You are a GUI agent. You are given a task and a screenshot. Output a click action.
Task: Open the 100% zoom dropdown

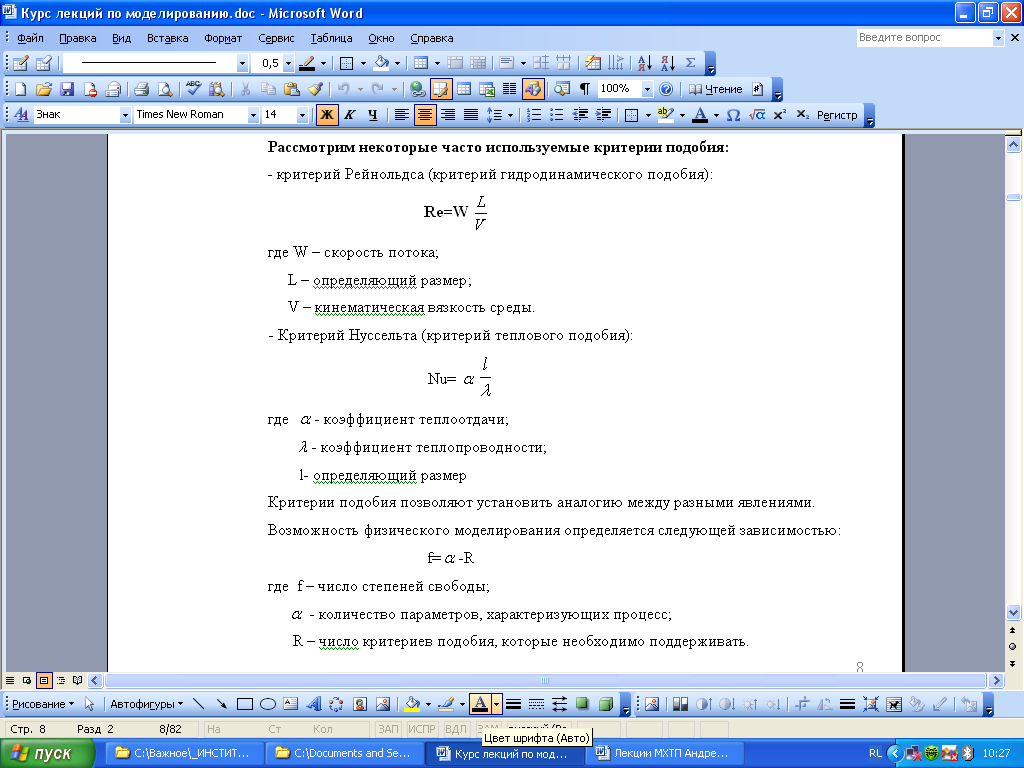tap(647, 89)
